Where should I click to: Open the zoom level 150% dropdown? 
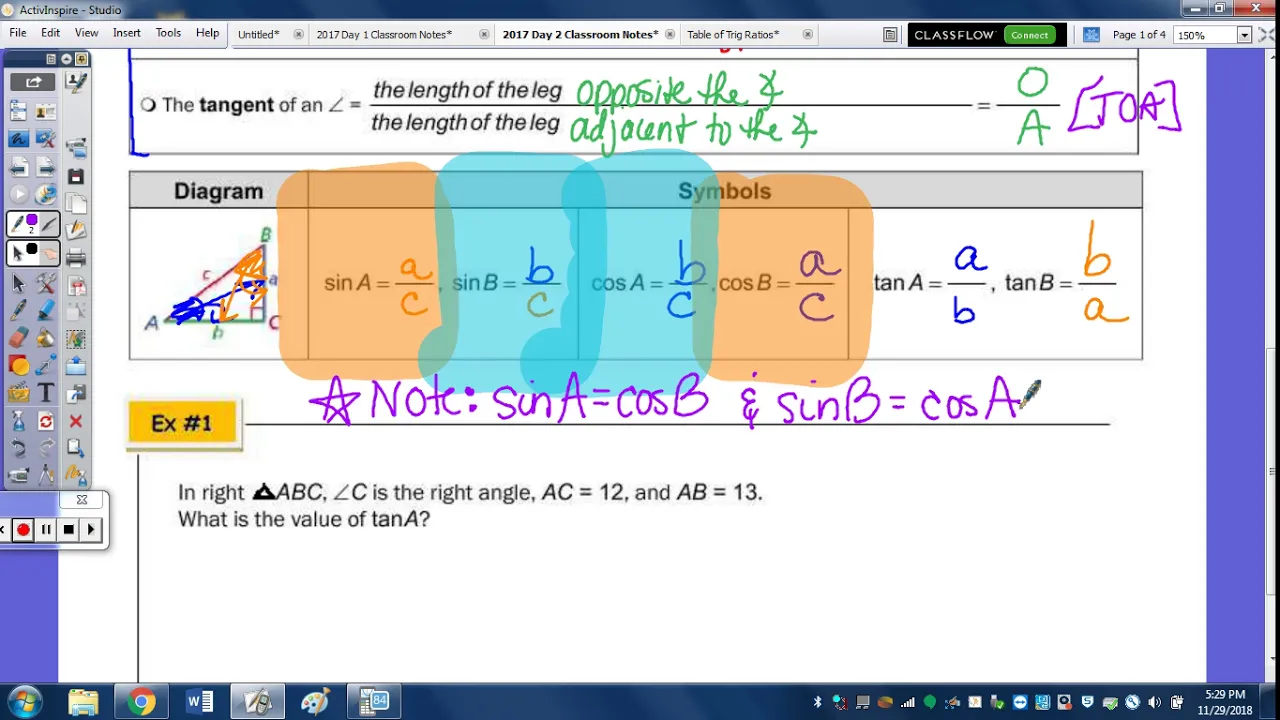tap(1244, 35)
